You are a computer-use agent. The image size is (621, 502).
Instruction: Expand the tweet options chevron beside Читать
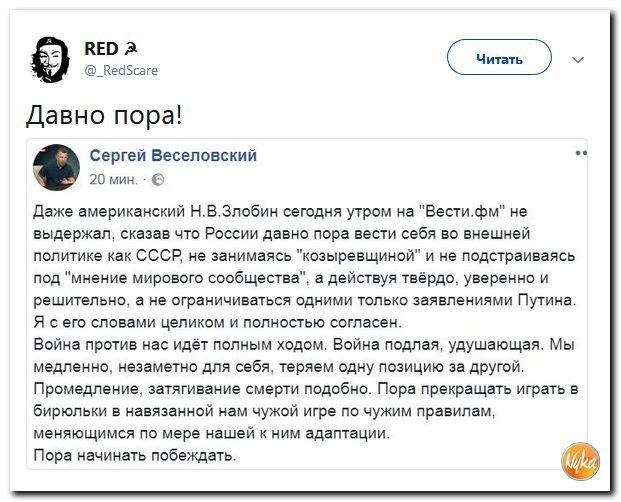(578, 60)
